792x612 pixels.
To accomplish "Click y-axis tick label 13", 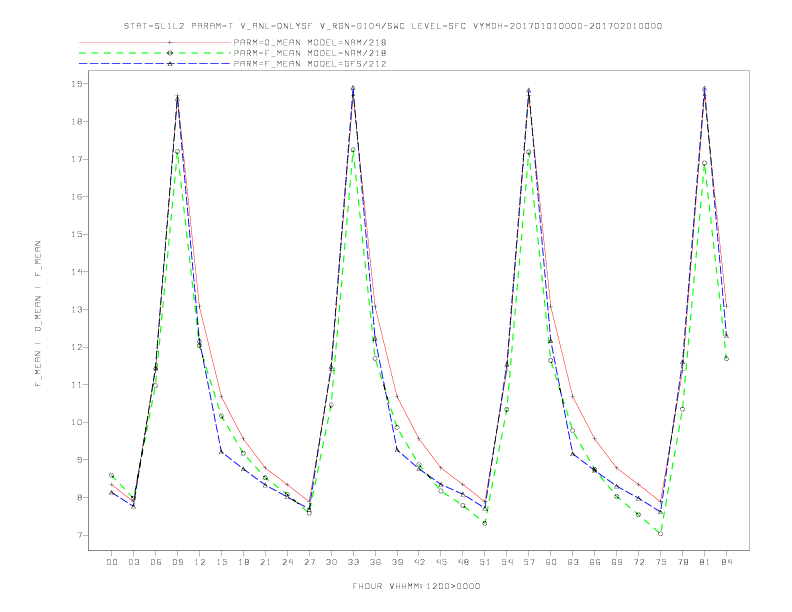I will 77,310.
